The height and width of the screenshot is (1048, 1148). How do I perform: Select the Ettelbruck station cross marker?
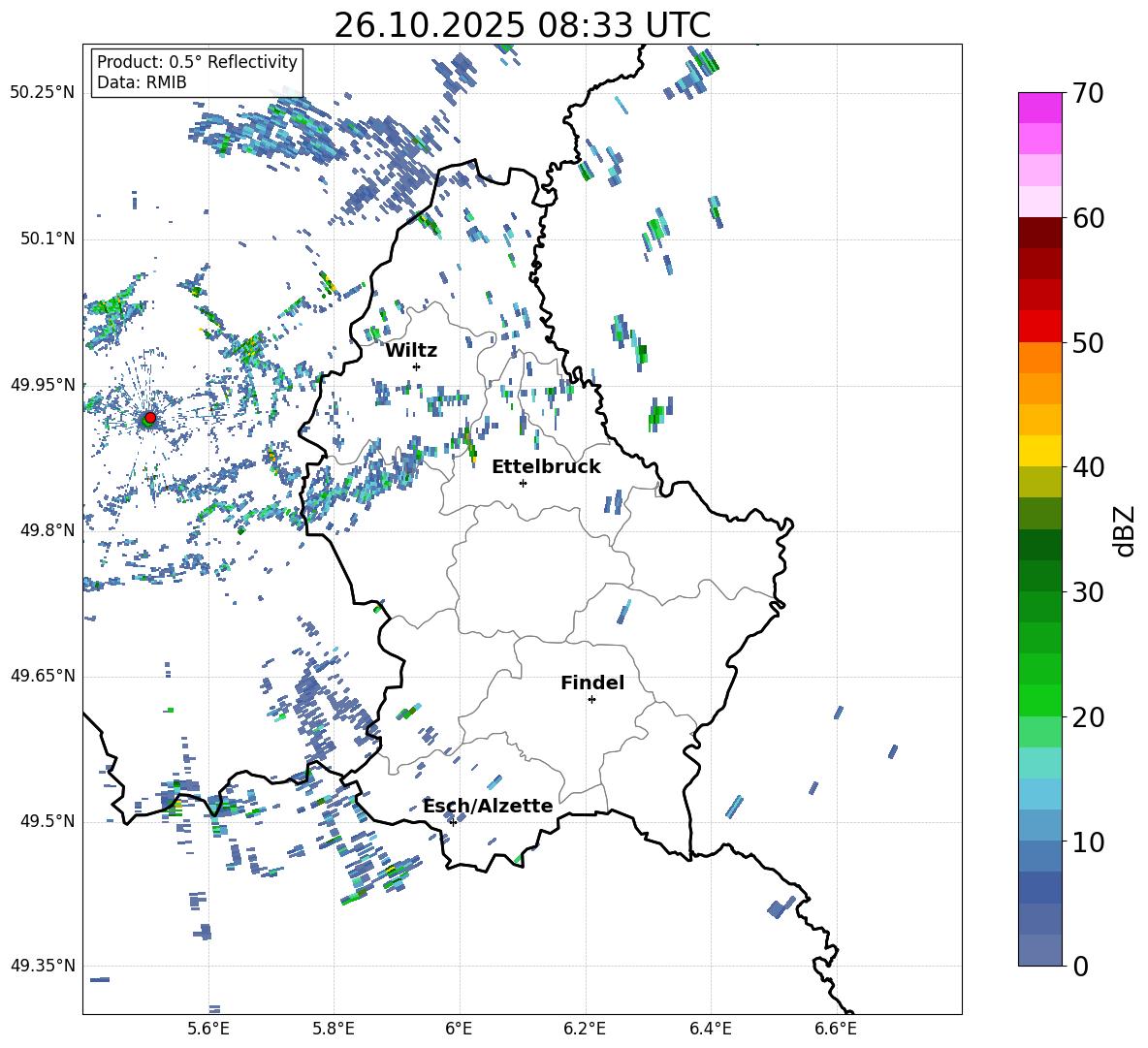[523, 483]
